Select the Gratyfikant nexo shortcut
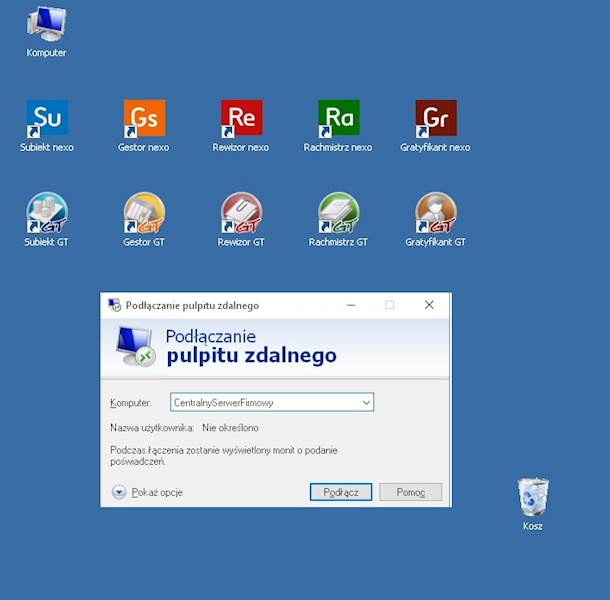Viewport: 610px width, 600px height. (x=435, y=126)
